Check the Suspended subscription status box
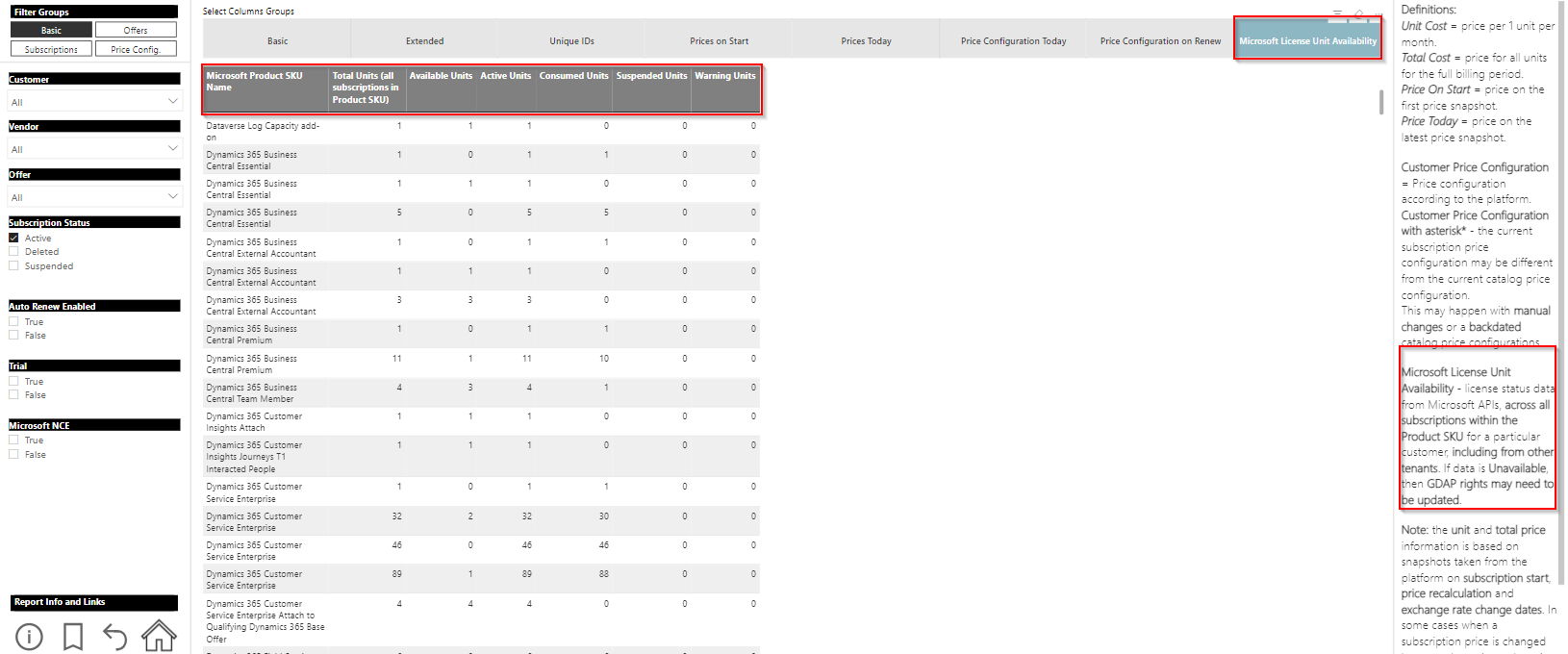This screenshot has height=654, width=1568. [x=13, y=266]
